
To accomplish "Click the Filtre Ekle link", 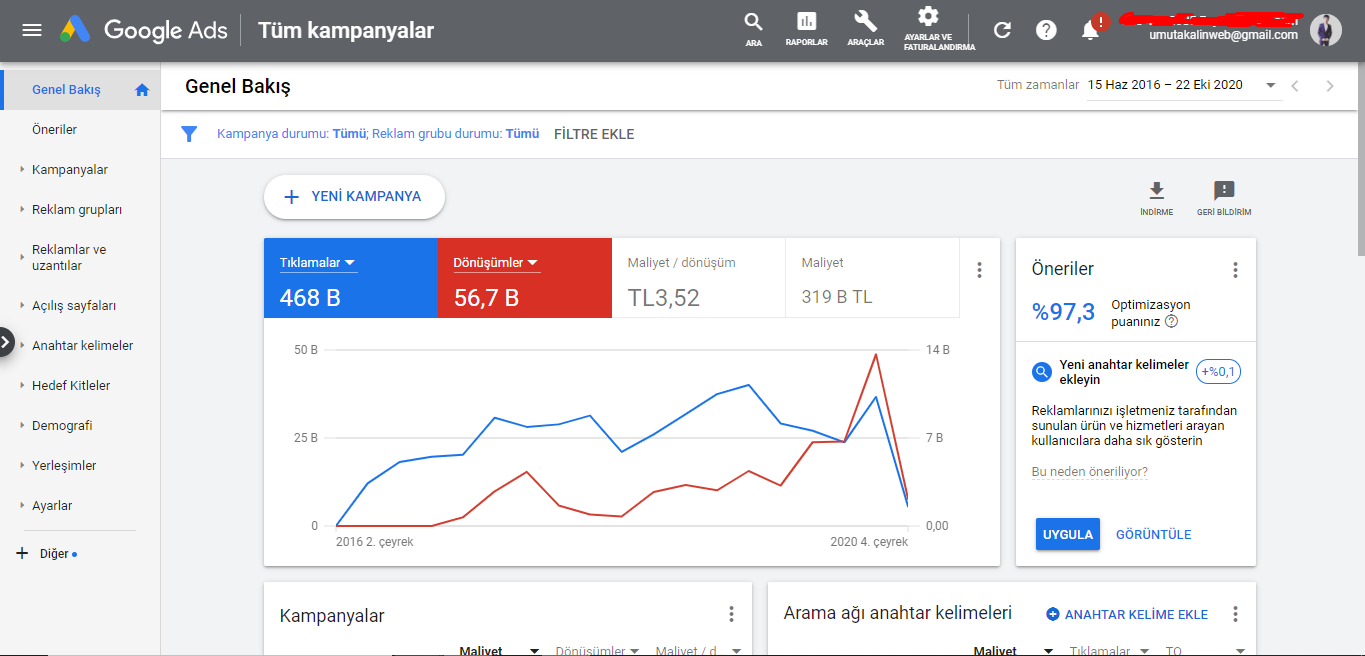I will pos(594,134).
